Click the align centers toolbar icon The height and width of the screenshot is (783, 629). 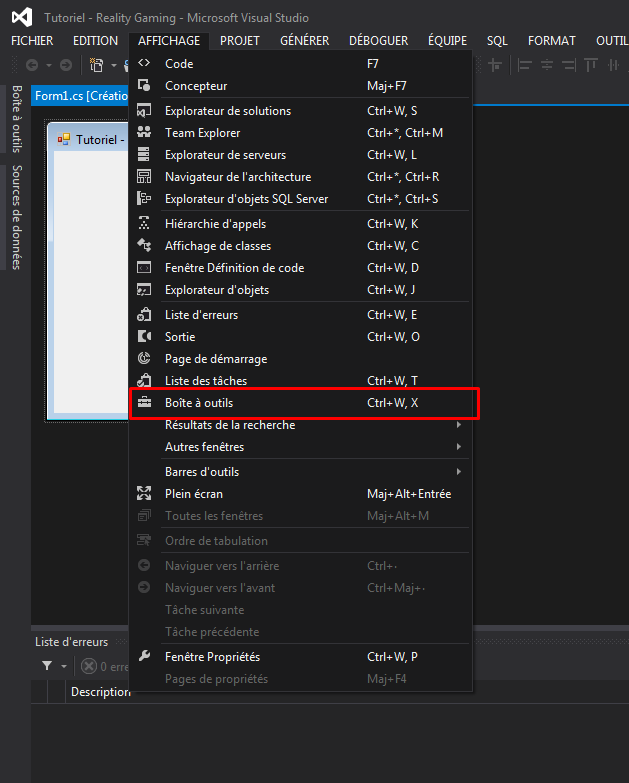[x=547, y=65]
